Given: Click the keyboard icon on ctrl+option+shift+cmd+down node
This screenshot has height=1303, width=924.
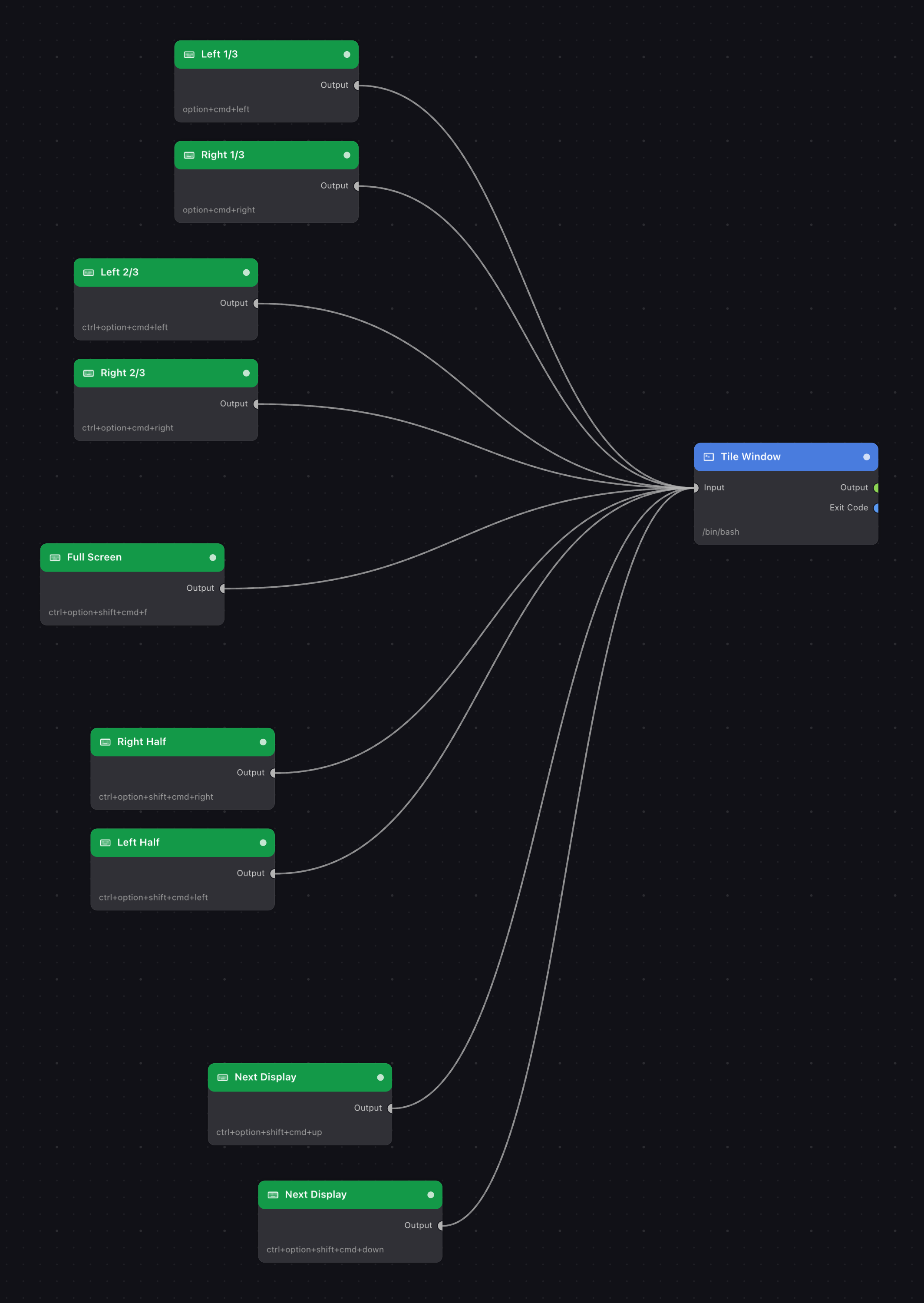Looking at the screenshot, I should click(273, 1195).
